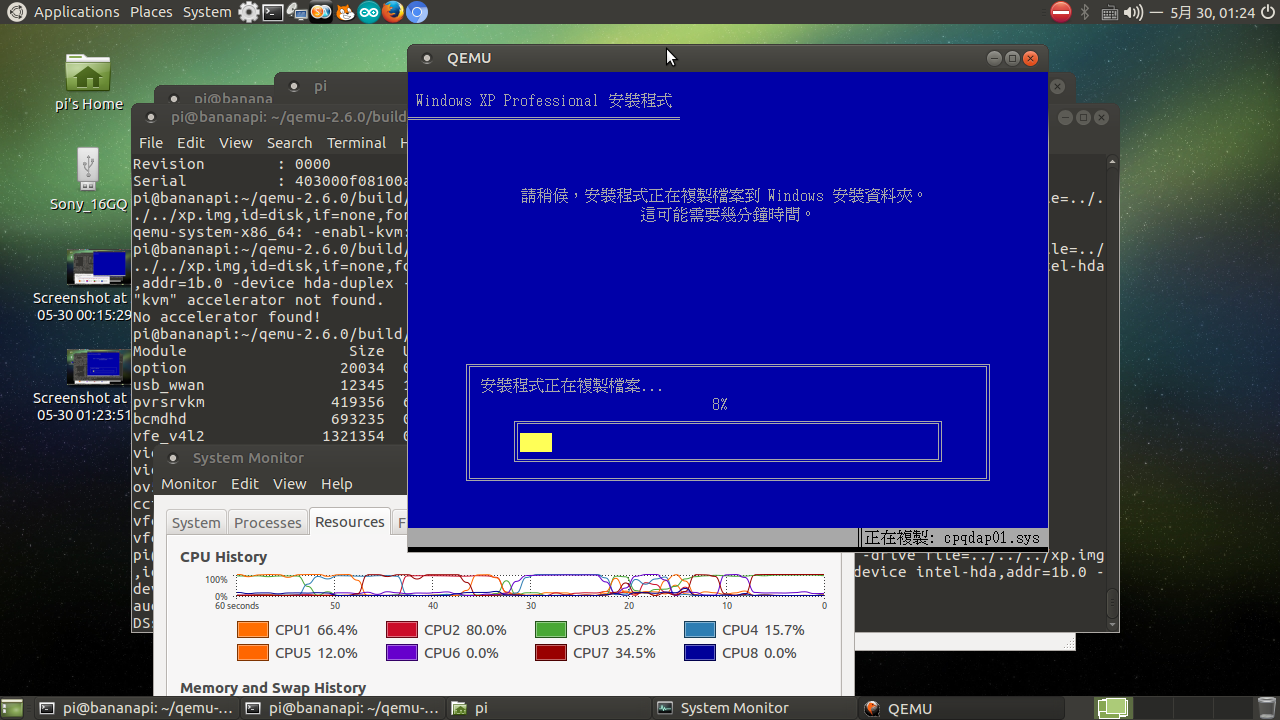This screenshot has height=720, width=1280.
Task: Open File menu in the terminal window
Action: (x=151, y=143)
